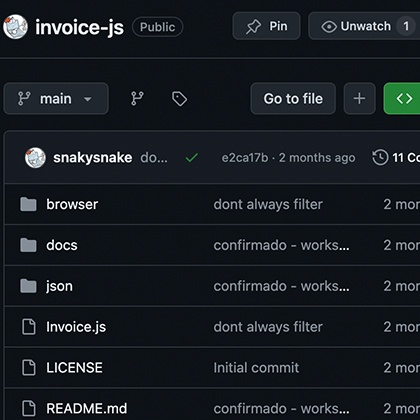Pin the repository with the Pin button
Screen dimensions: 420x420
click(266, 26)
